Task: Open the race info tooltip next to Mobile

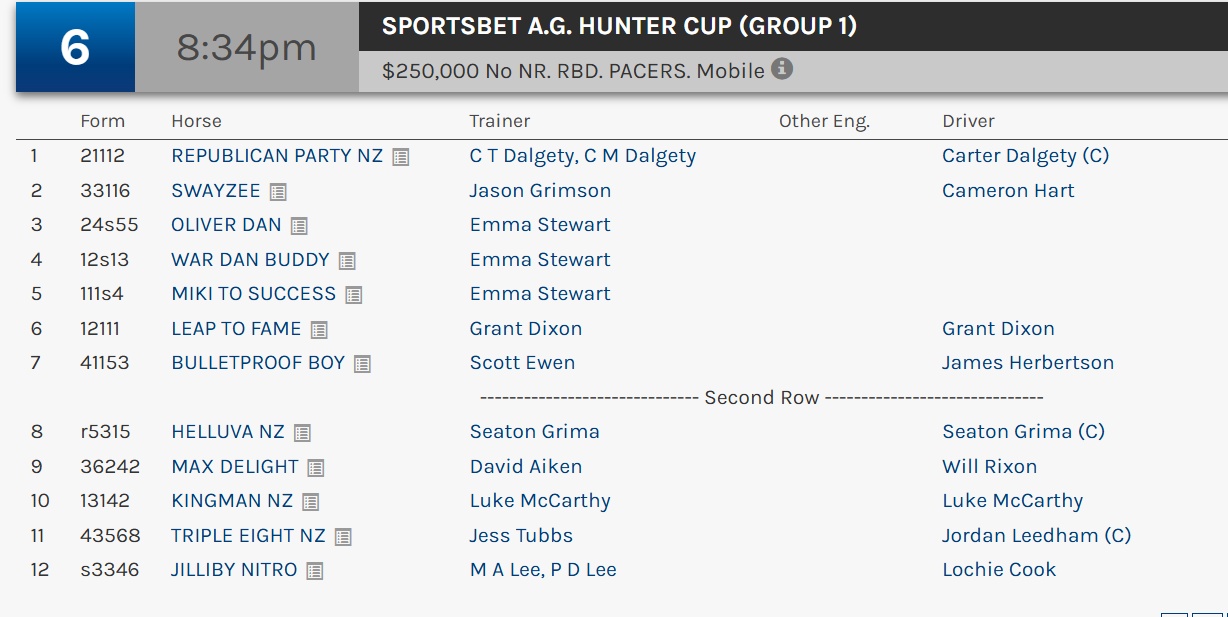Action: pos(782,69)
